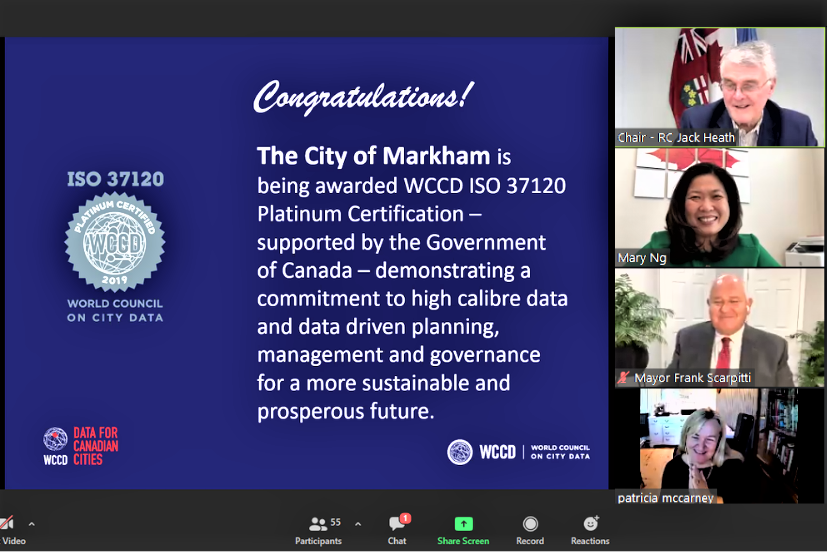
Task: Click the red unread chat badge
Action: pyautogui.click(x=405, y=519)
